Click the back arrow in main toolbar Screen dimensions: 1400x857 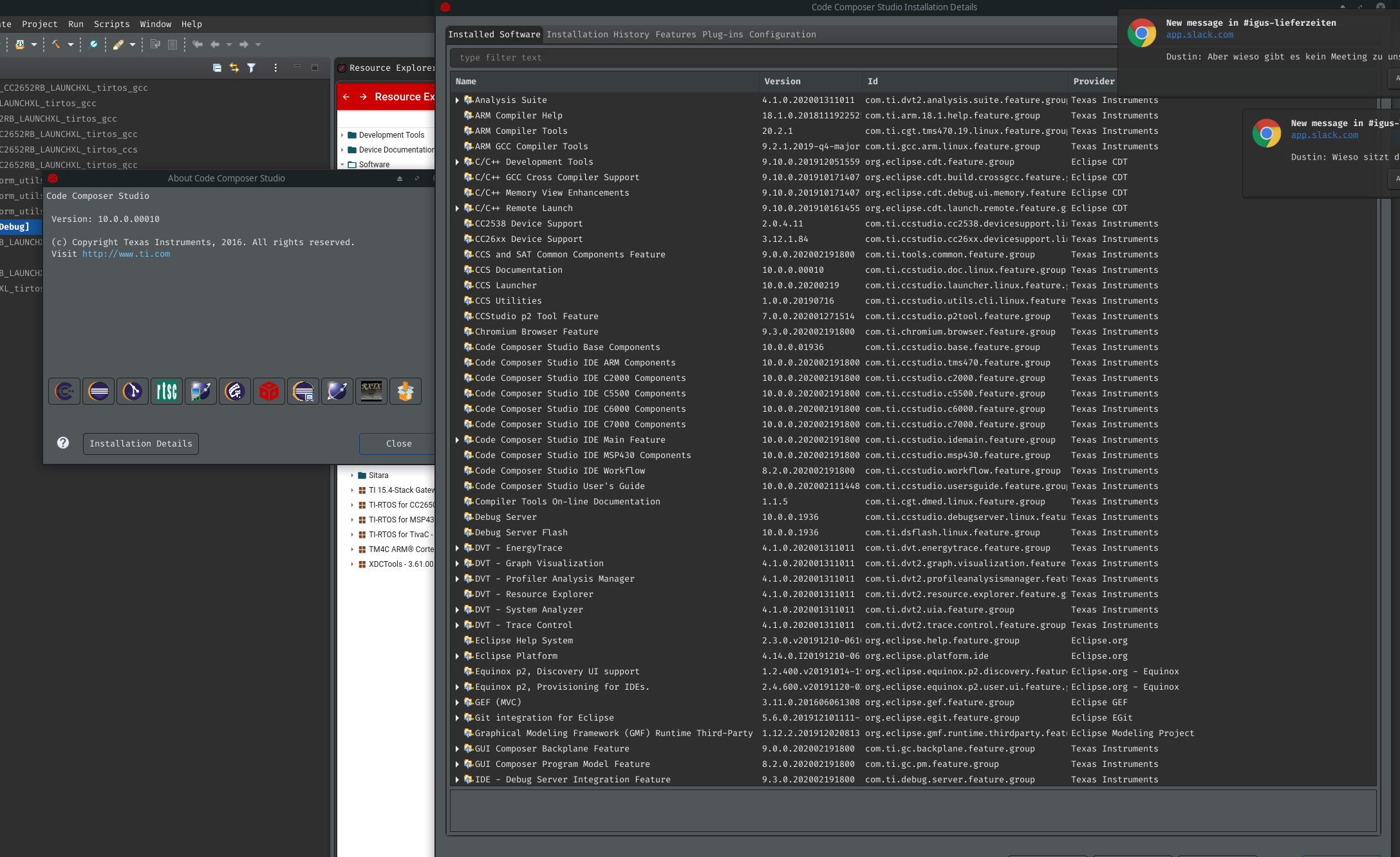coord(215,44)
